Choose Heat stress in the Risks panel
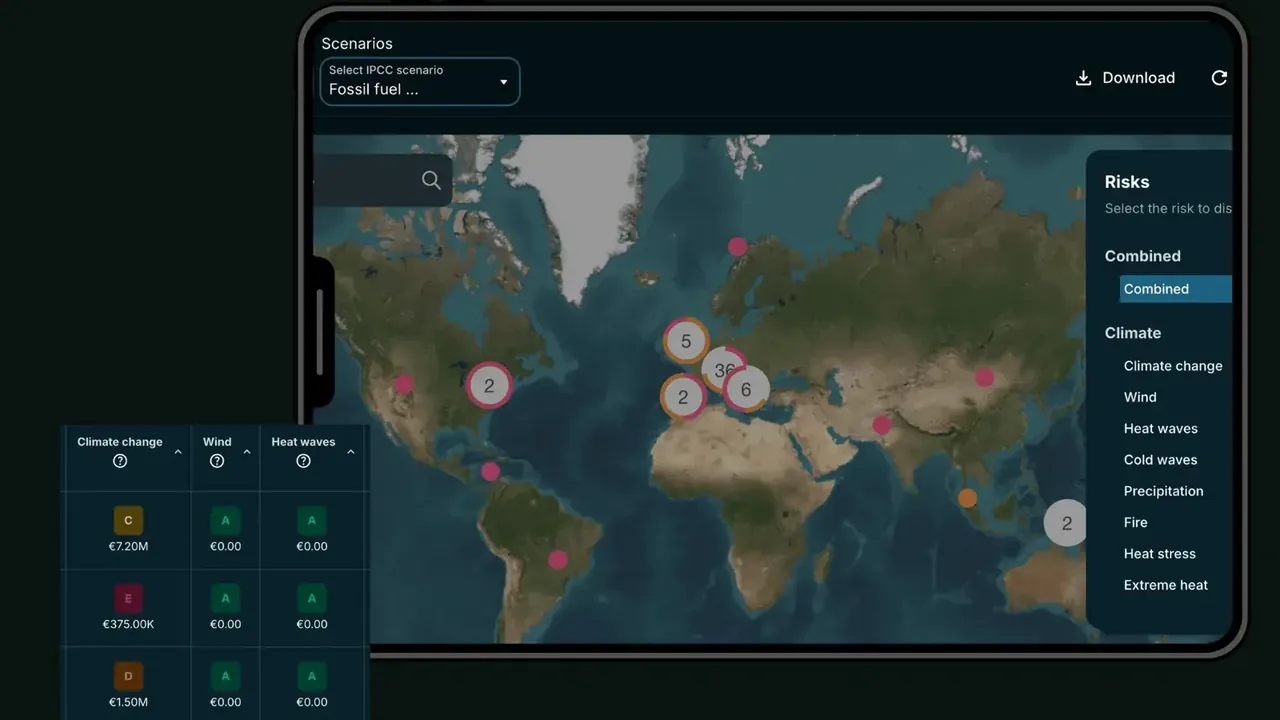 pyautogui.click(x=1160, y=554)
